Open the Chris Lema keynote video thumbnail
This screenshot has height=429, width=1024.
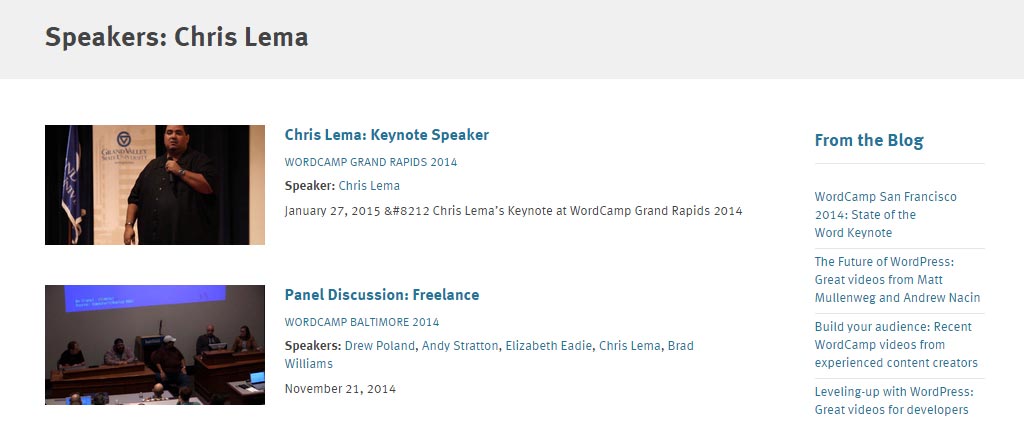[155, 185]
